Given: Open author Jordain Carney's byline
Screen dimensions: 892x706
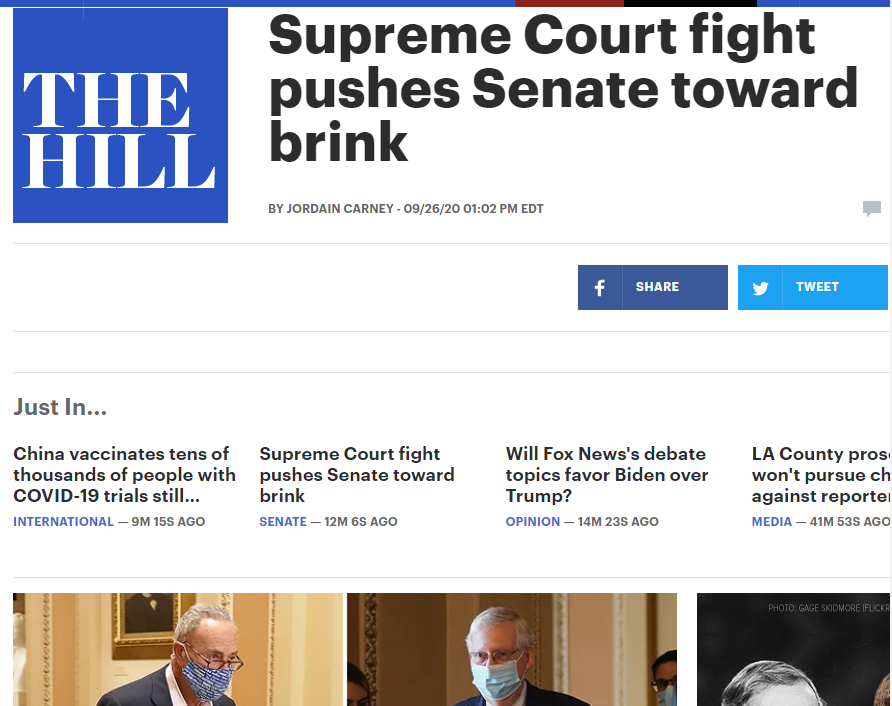Looking at the screenshot, I should tap(340, 209).
